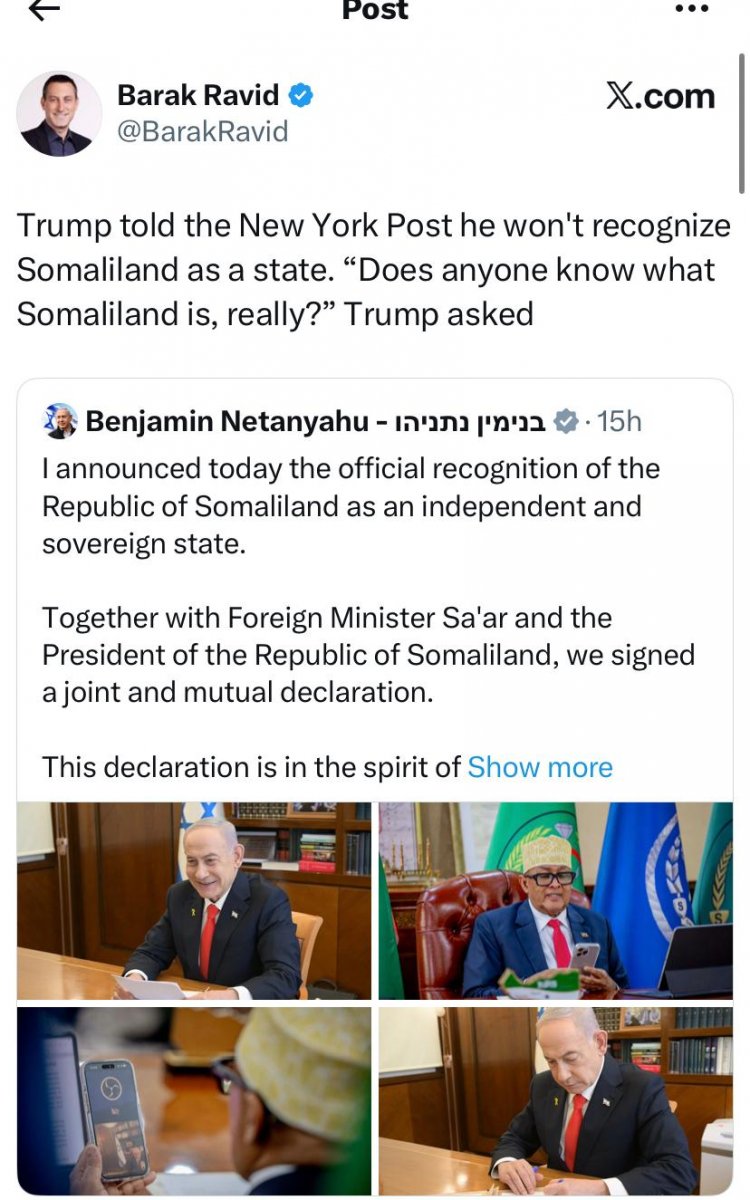This screenshot has height=1200, width=750.
Task: Click Barak Ravid's profile picture
Action: coord(59,113)
